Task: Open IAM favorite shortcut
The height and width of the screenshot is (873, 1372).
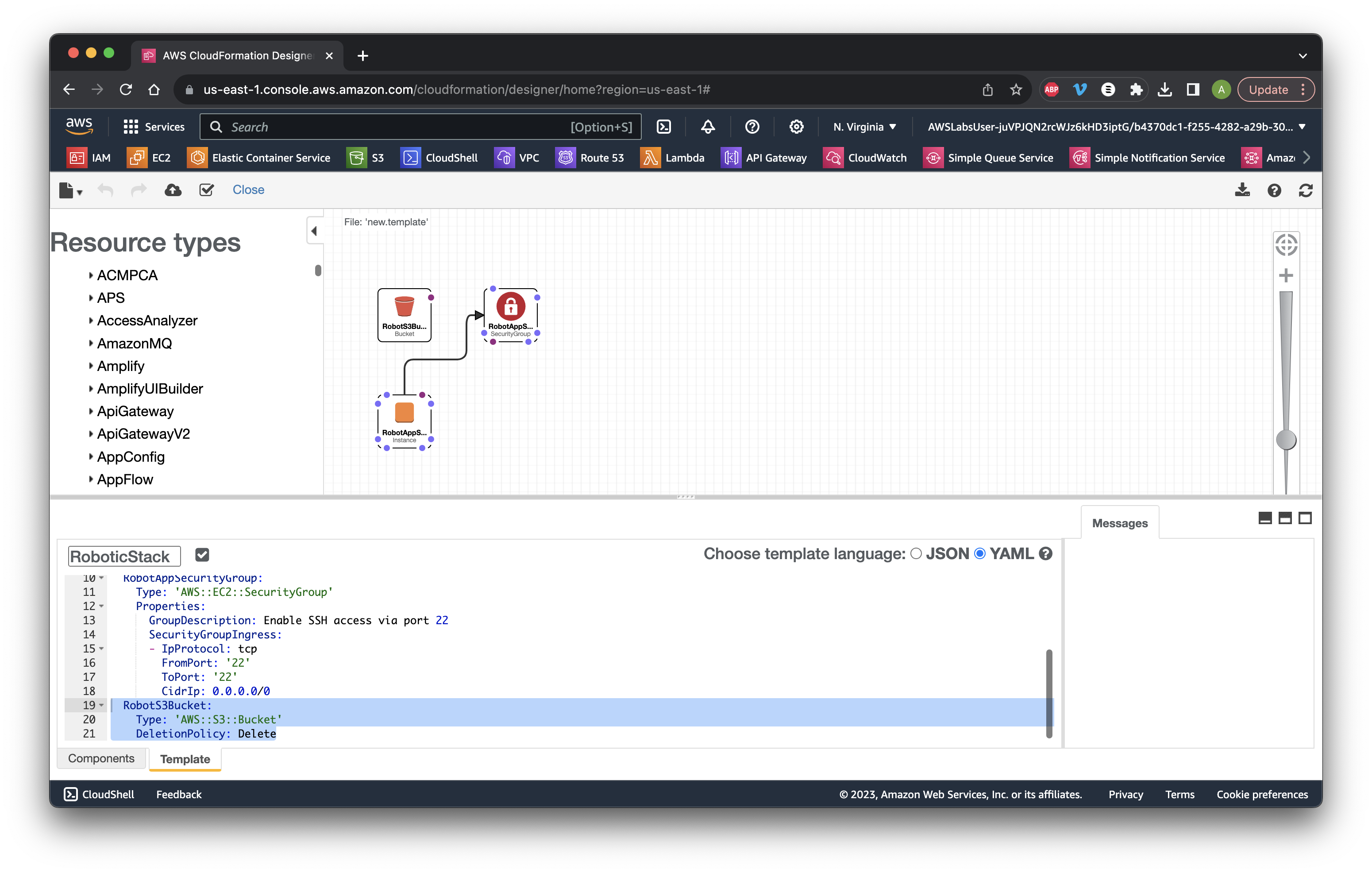Action: [x=89, y=158]
